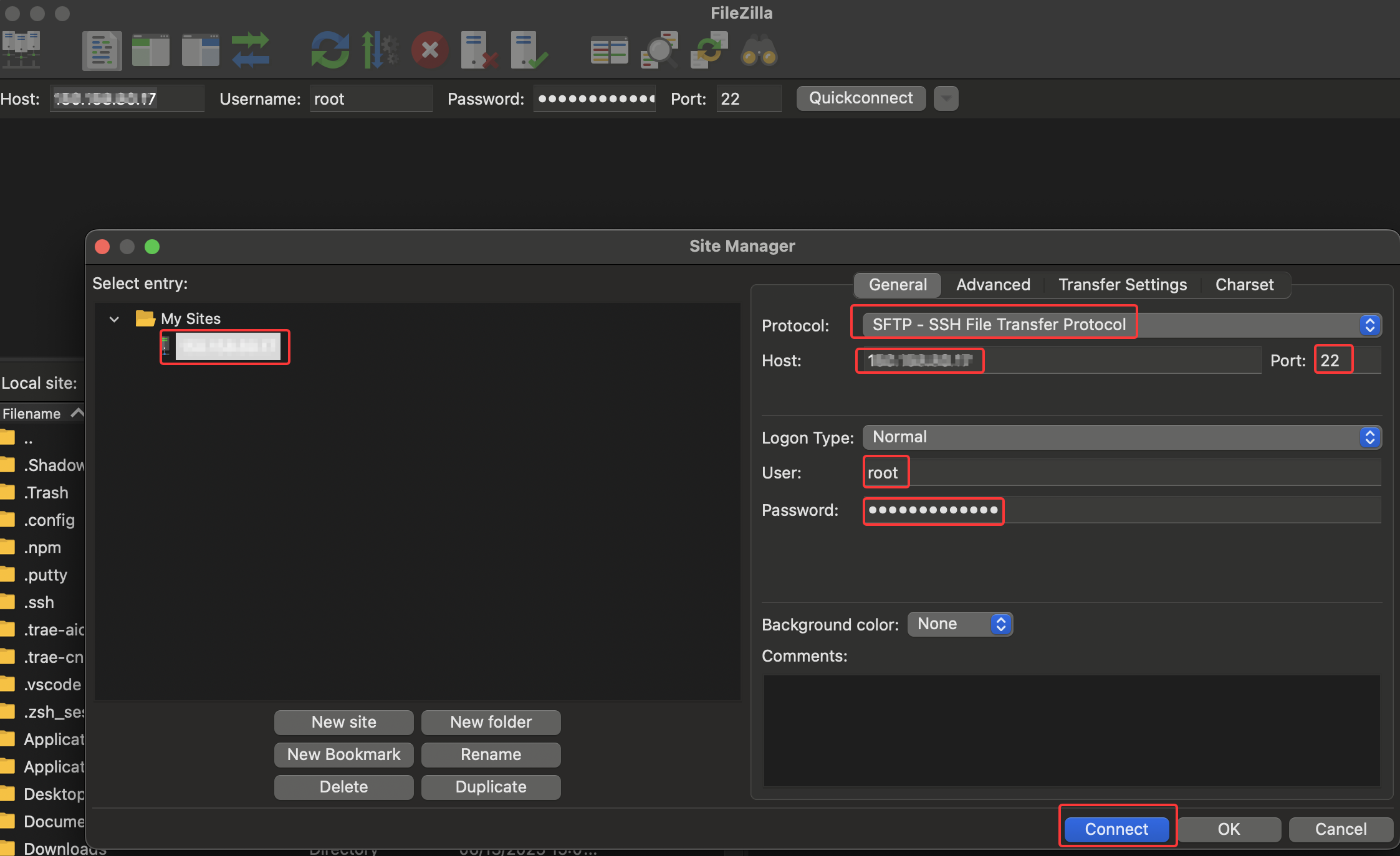Click the Quickconnect button

point(861,98)
